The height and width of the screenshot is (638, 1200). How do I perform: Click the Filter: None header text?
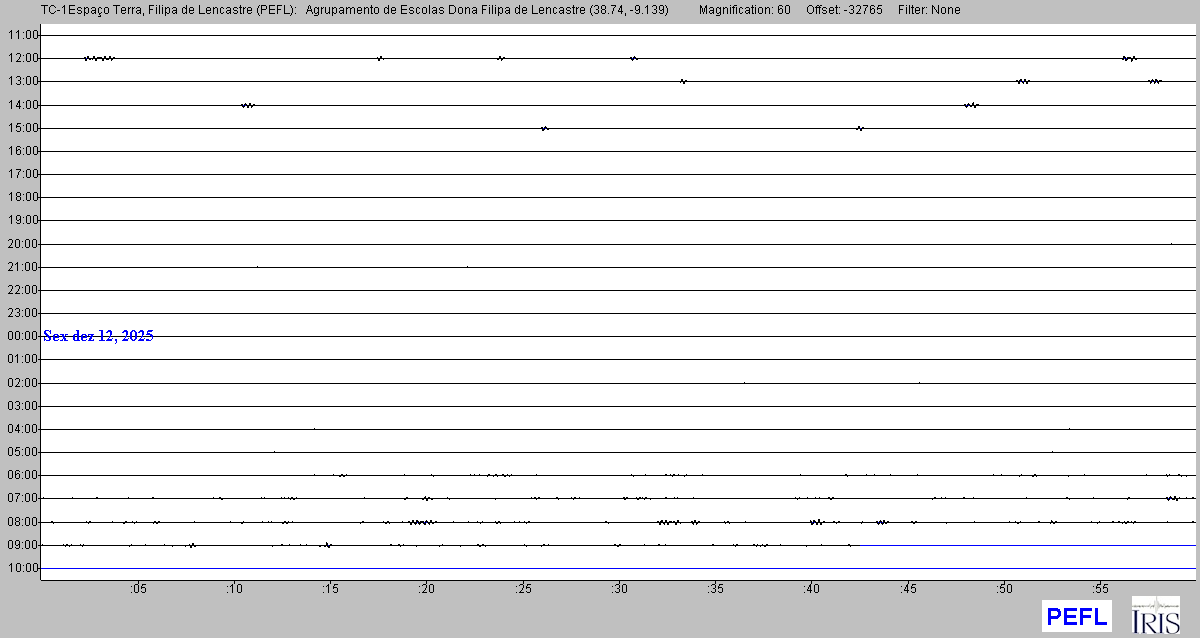929,10
